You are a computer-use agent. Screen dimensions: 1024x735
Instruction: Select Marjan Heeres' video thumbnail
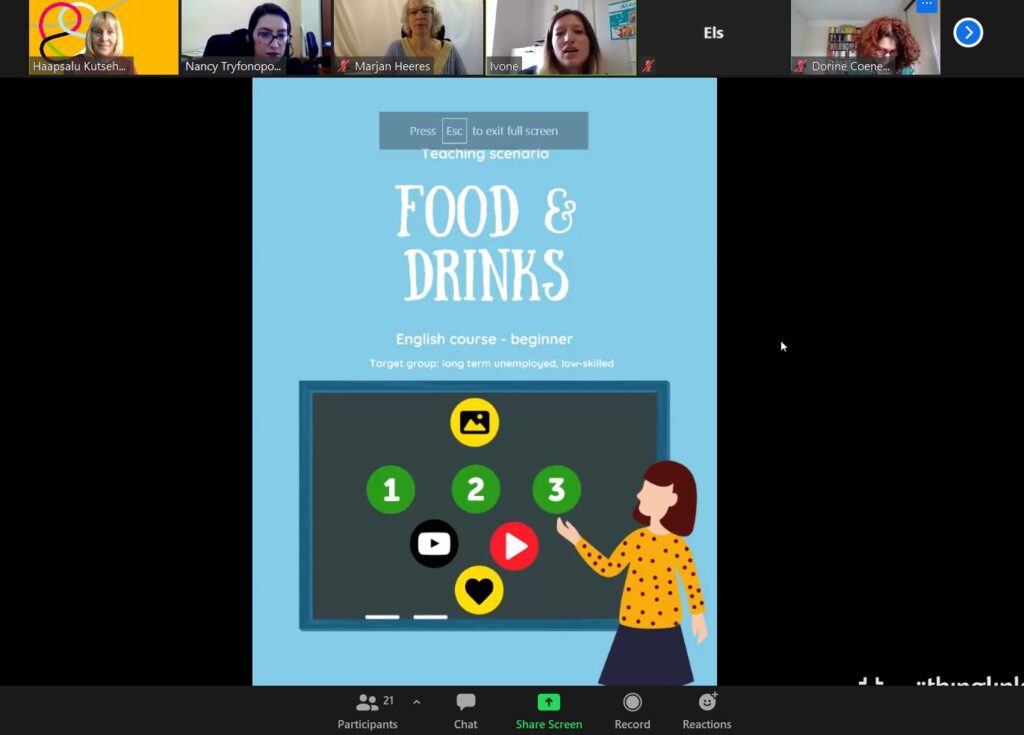[x=408, y=37]
